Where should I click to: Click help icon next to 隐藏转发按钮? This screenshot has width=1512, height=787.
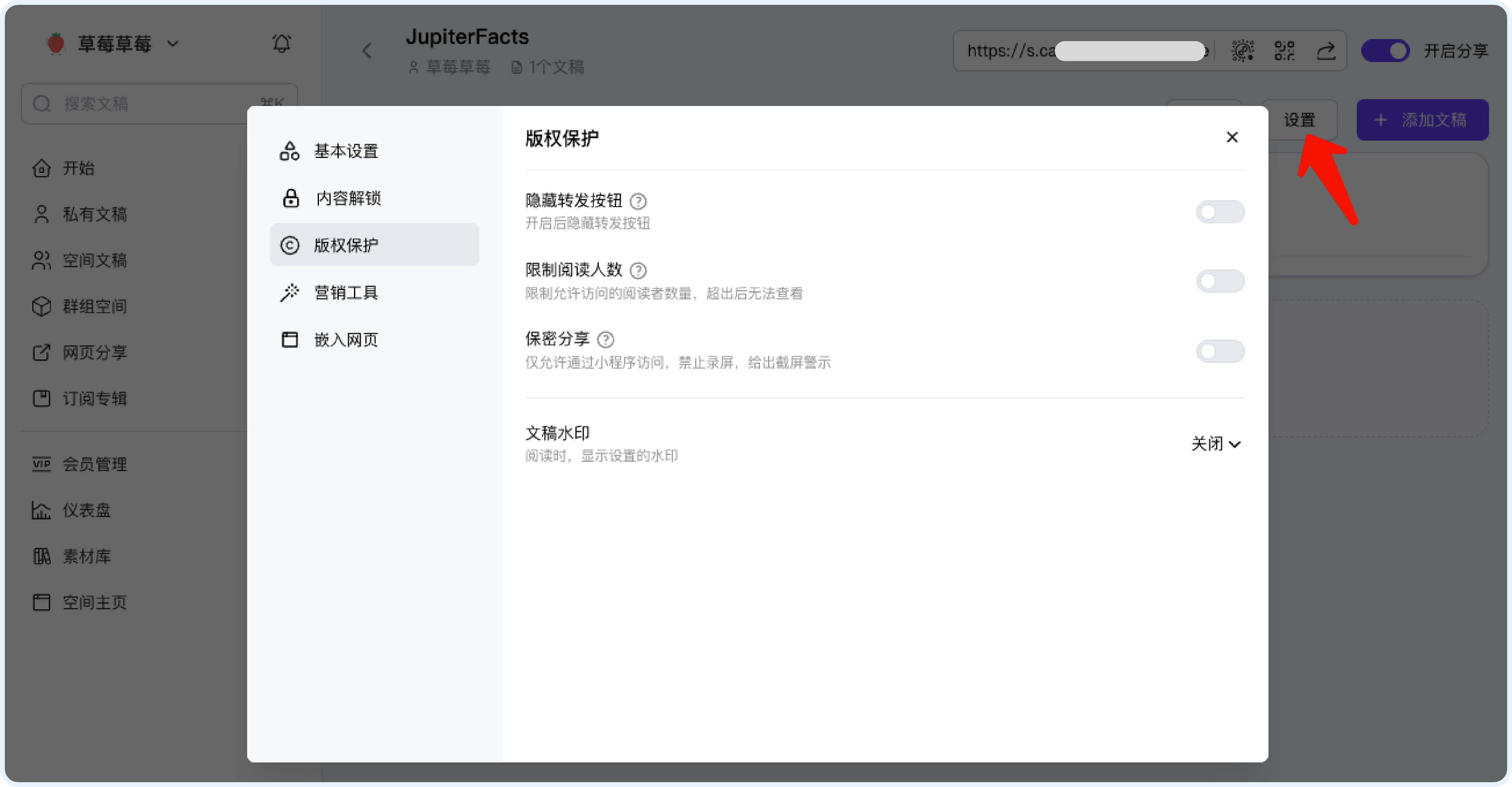[638, 201]
